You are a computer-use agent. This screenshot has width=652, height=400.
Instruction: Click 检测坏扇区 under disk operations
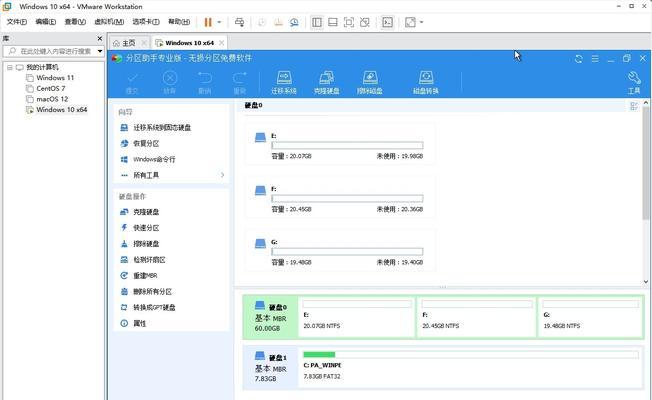[149, 260]
